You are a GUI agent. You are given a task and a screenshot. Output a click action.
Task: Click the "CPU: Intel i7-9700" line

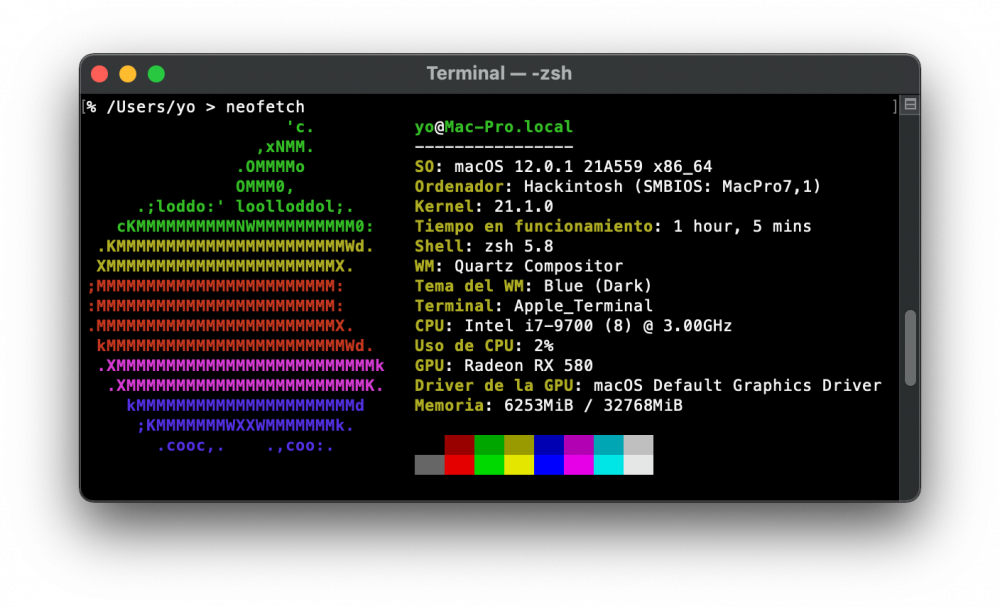[573, 326]
